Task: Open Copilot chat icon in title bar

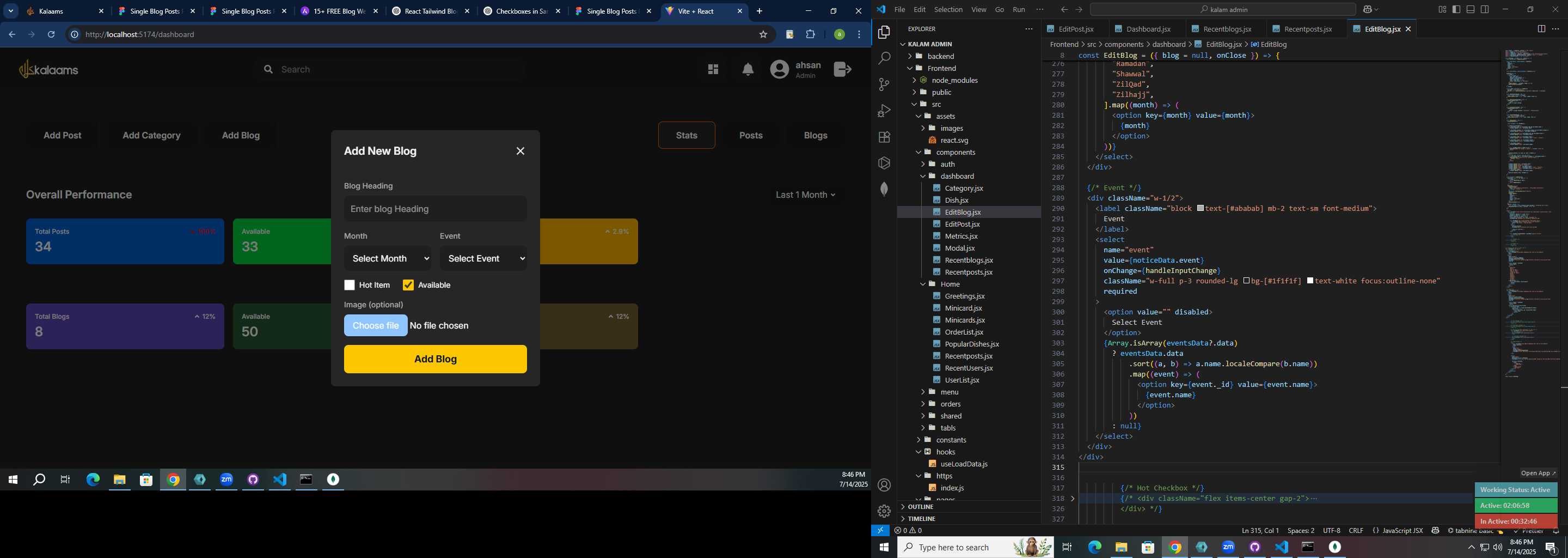Action: 1367,9
